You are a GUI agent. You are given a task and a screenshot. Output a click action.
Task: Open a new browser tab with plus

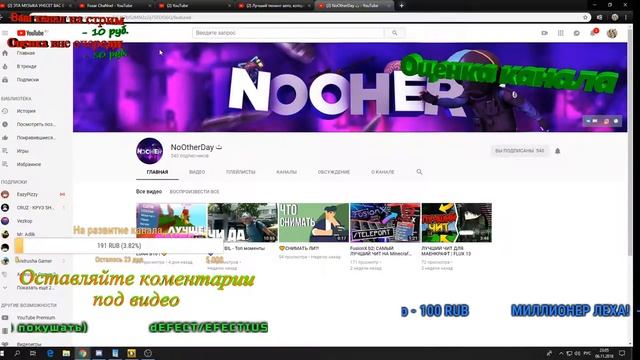402,6
